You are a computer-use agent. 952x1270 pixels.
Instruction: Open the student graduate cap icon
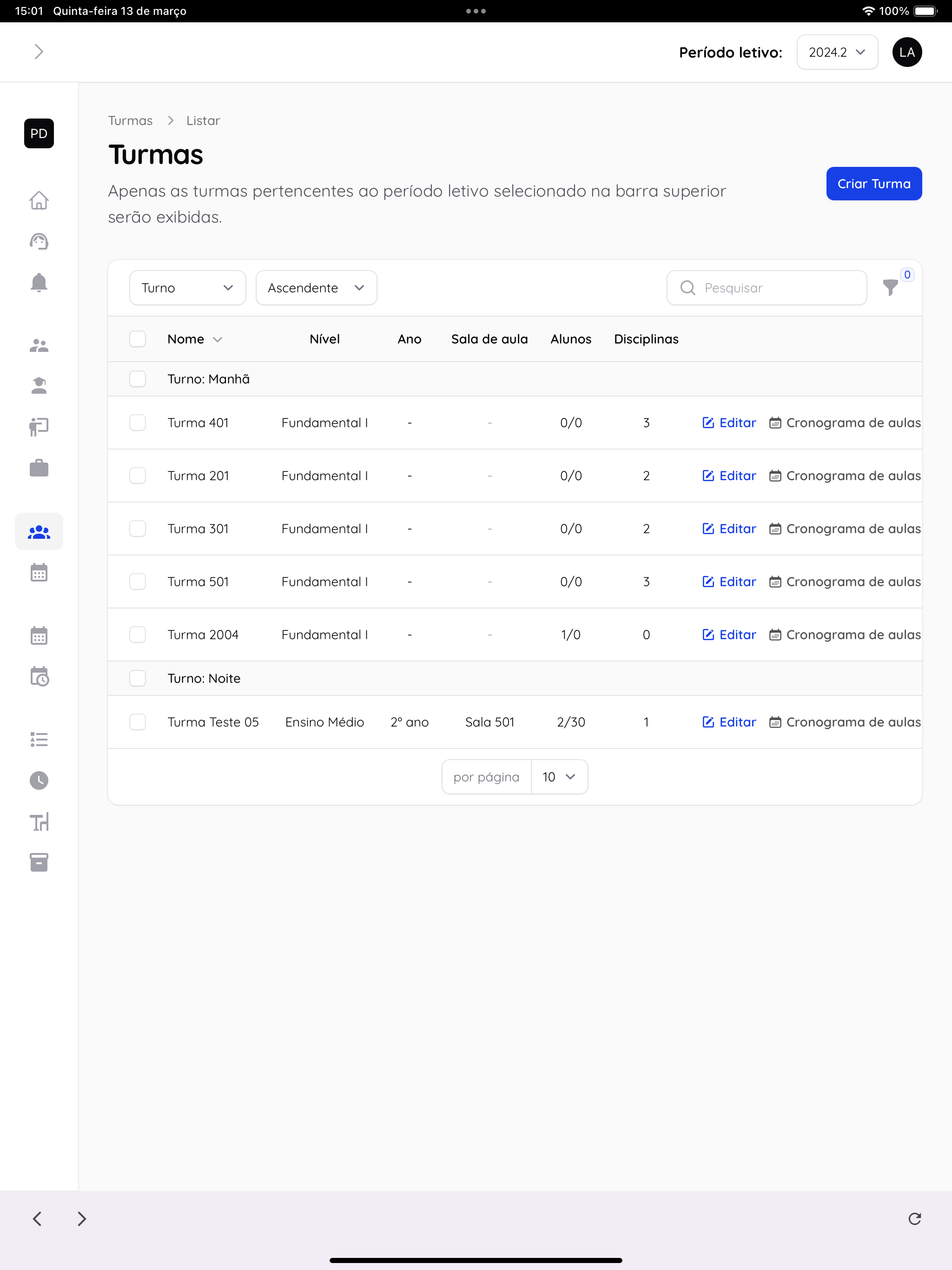click(x=39, y=386)
